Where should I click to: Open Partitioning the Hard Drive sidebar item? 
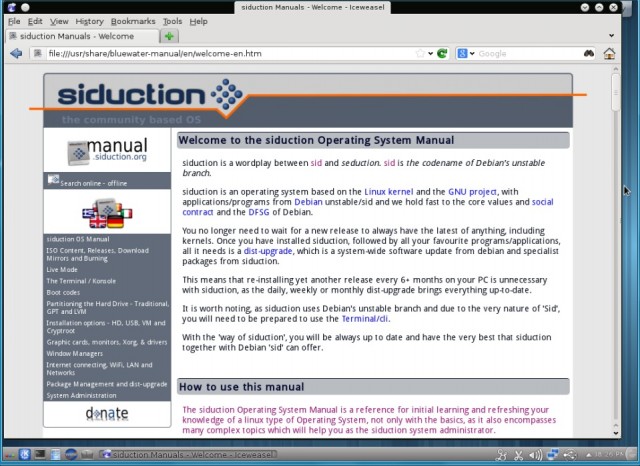click(107, 307)
